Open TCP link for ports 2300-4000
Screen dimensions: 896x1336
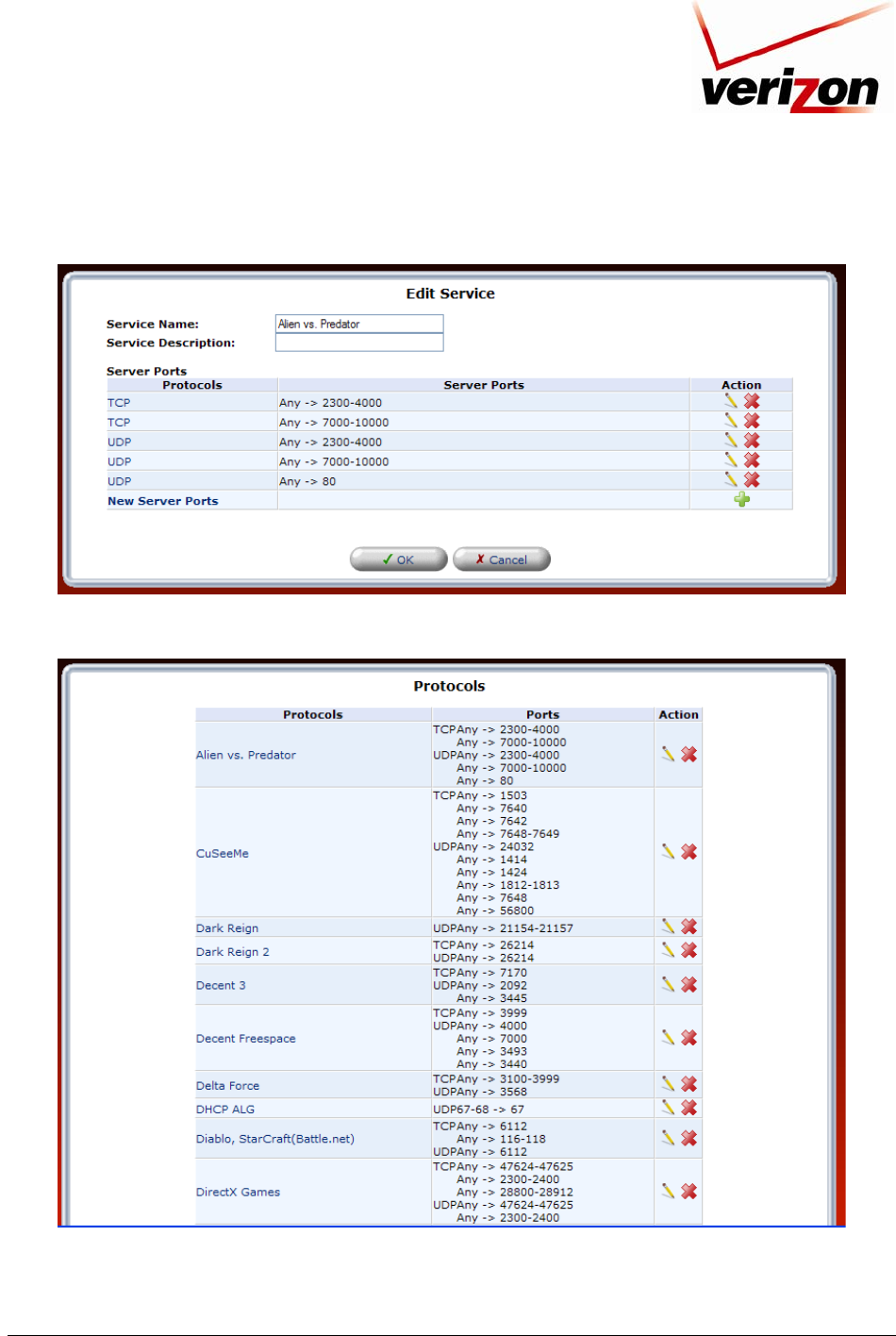pyautogui.click(x=119, y=403)
